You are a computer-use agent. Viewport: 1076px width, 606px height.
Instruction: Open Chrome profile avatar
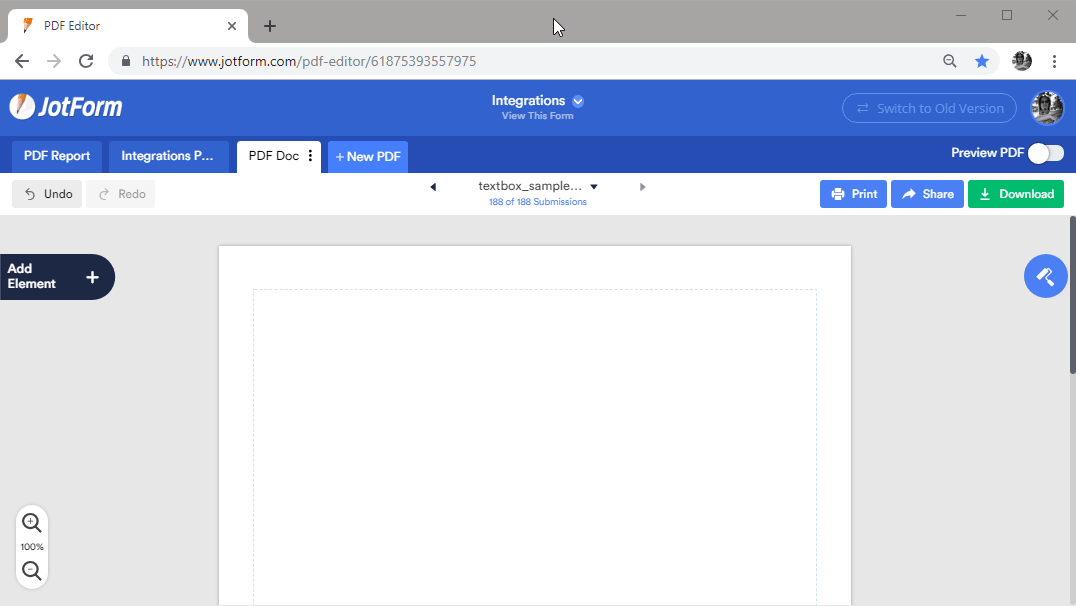pyautogui.click(x=1022, y=61)
